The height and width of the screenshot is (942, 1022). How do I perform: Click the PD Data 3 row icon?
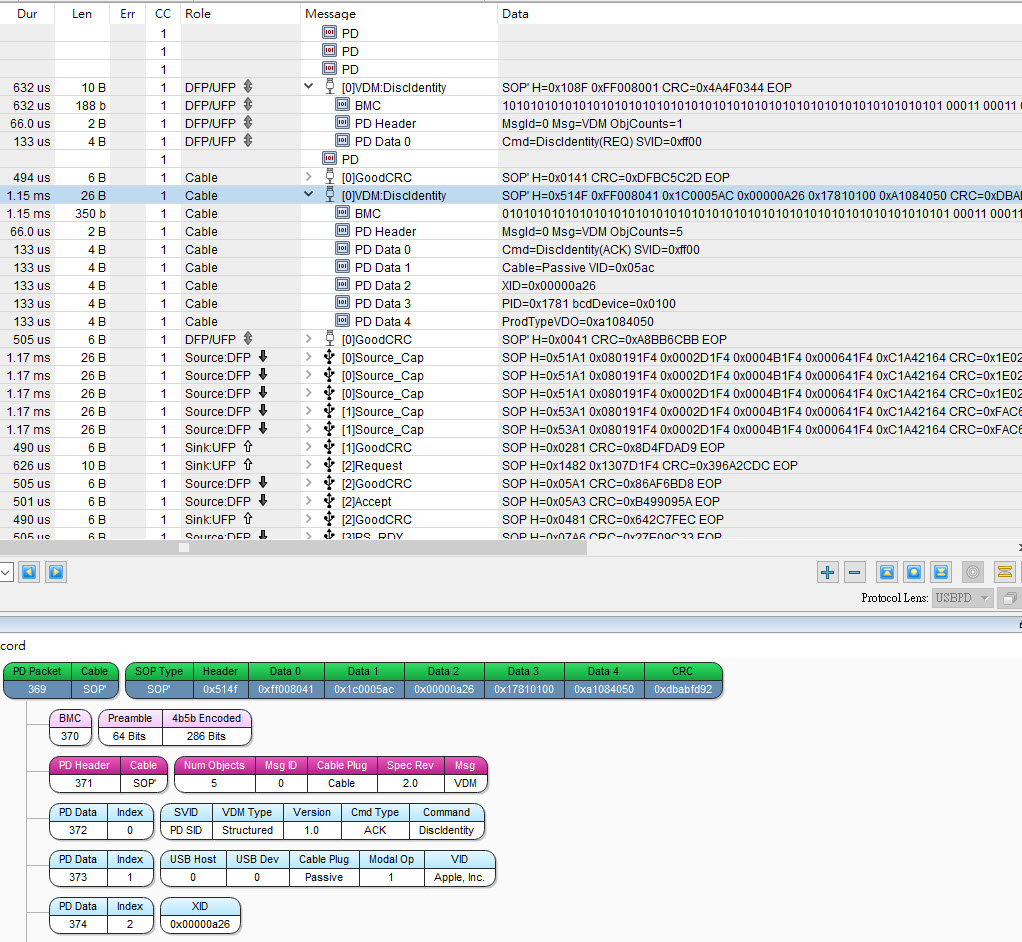point(342,302)
